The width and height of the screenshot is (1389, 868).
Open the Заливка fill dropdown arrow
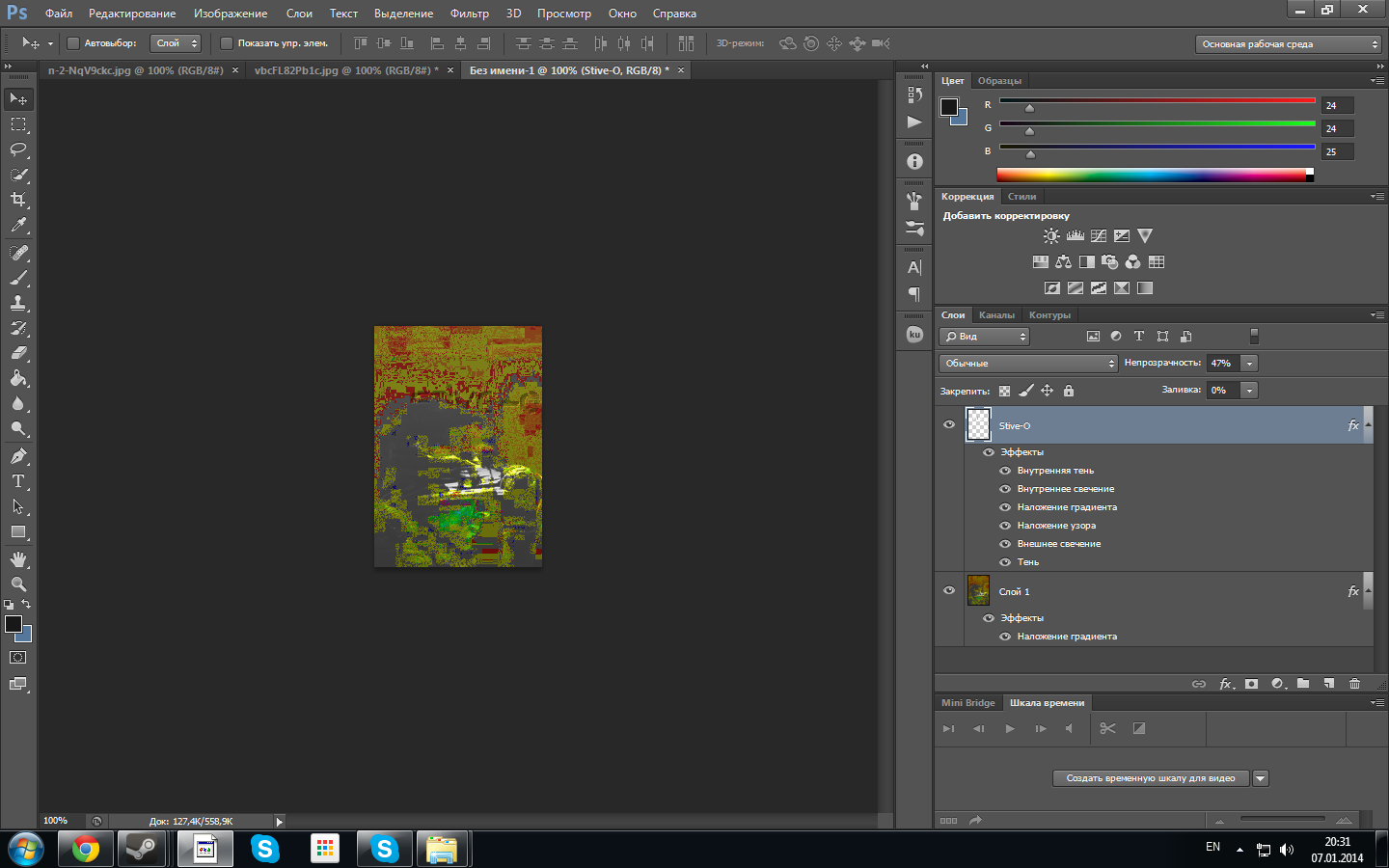tap(1249, 391)
